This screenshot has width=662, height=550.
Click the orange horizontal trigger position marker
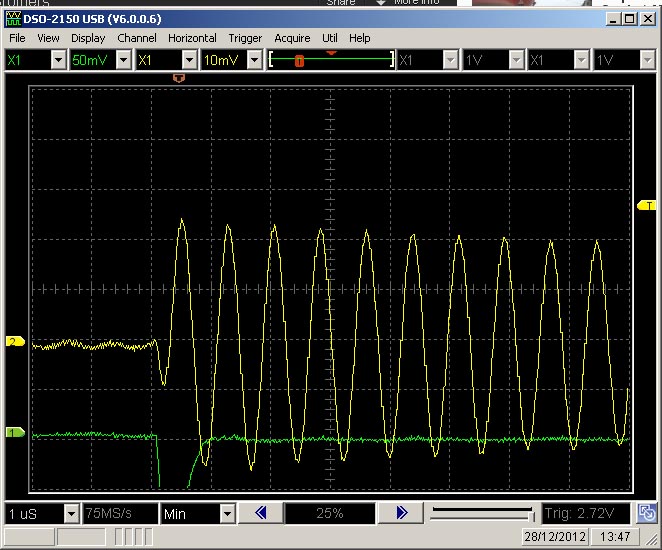point(180,76)
